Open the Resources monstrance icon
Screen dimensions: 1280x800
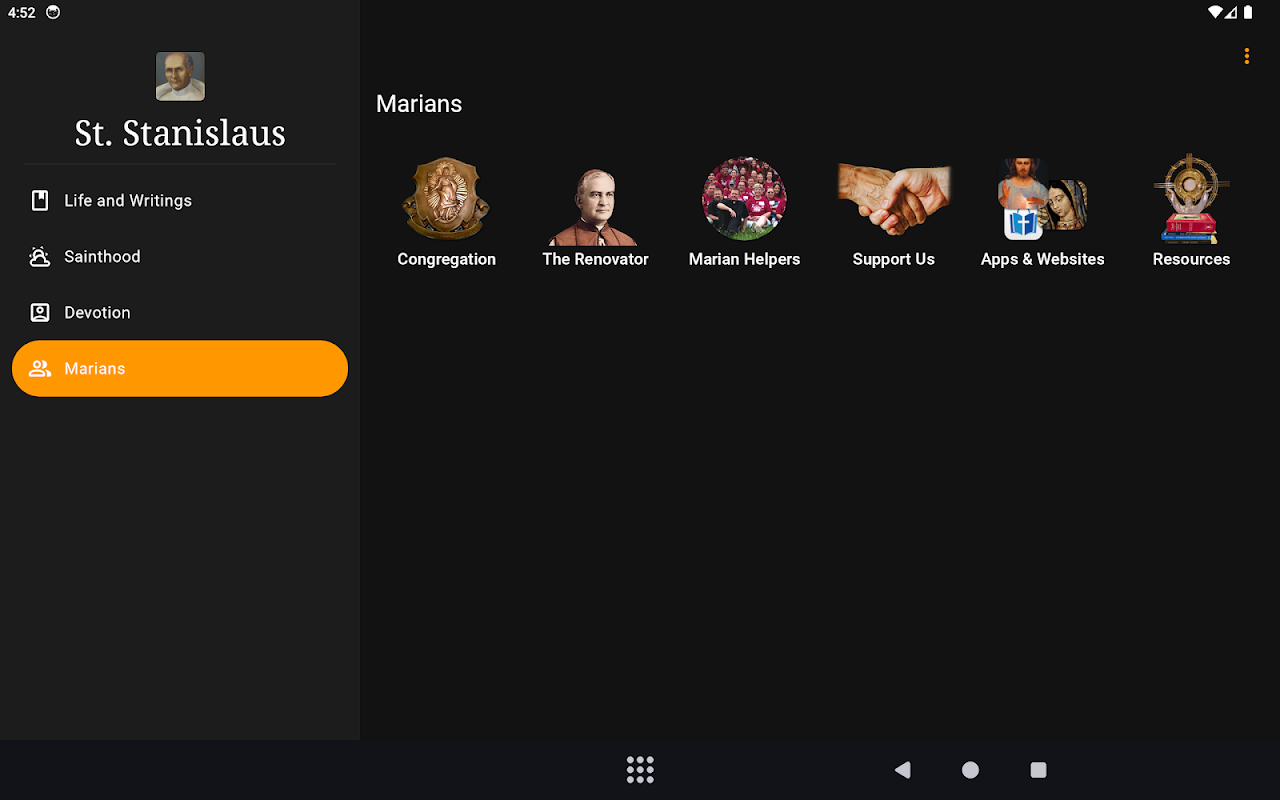pos(1191,199)
